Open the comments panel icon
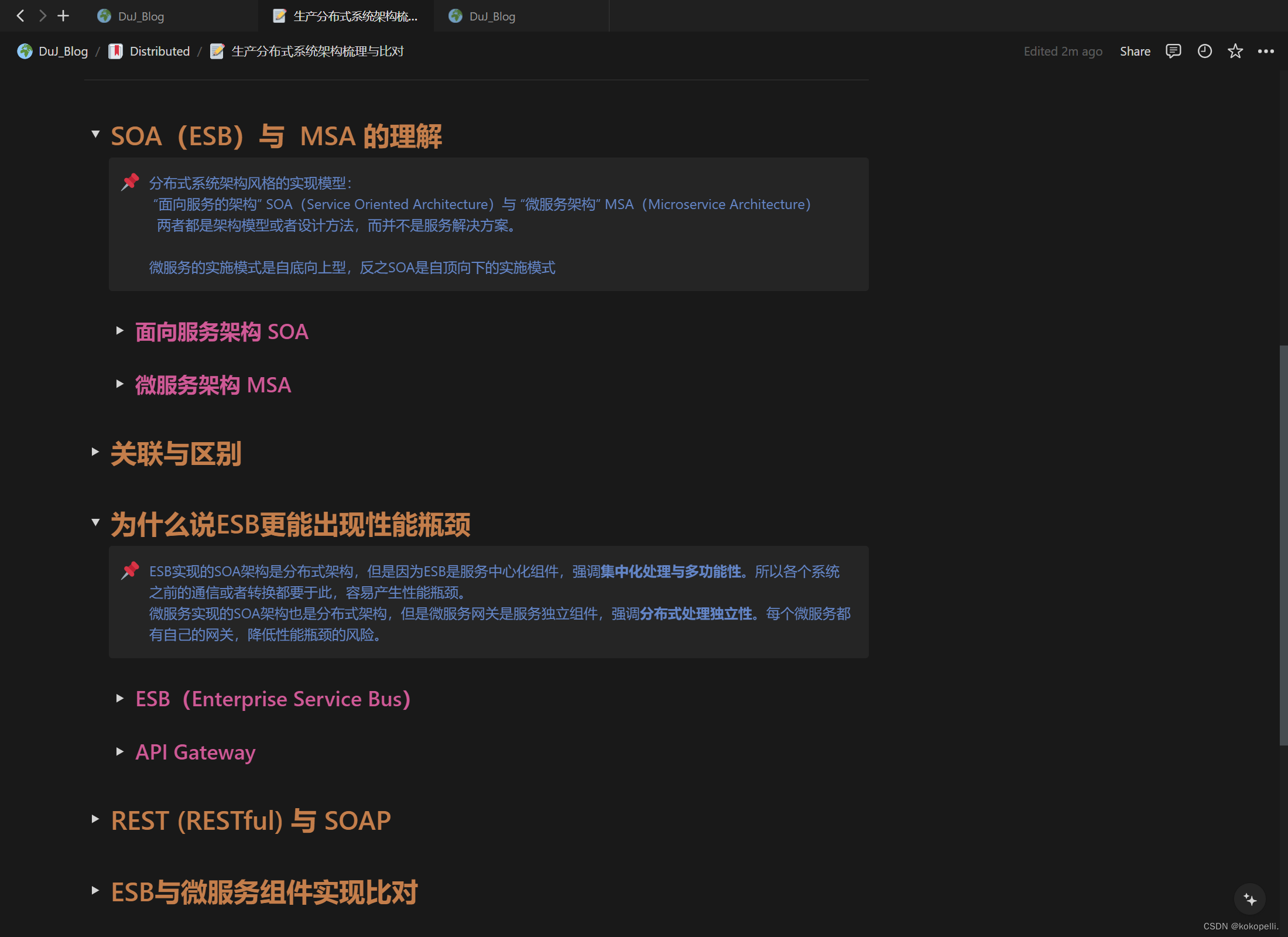This screenshot has height=937, width=1288. click(1173, 52)
